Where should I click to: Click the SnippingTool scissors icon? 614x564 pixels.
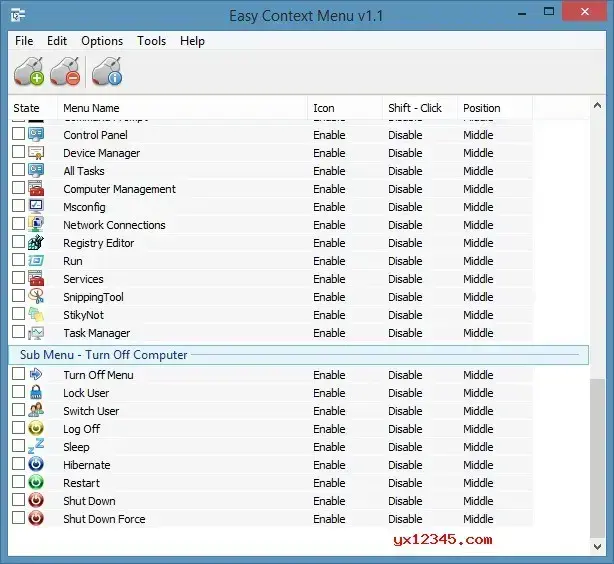(36, 296)
